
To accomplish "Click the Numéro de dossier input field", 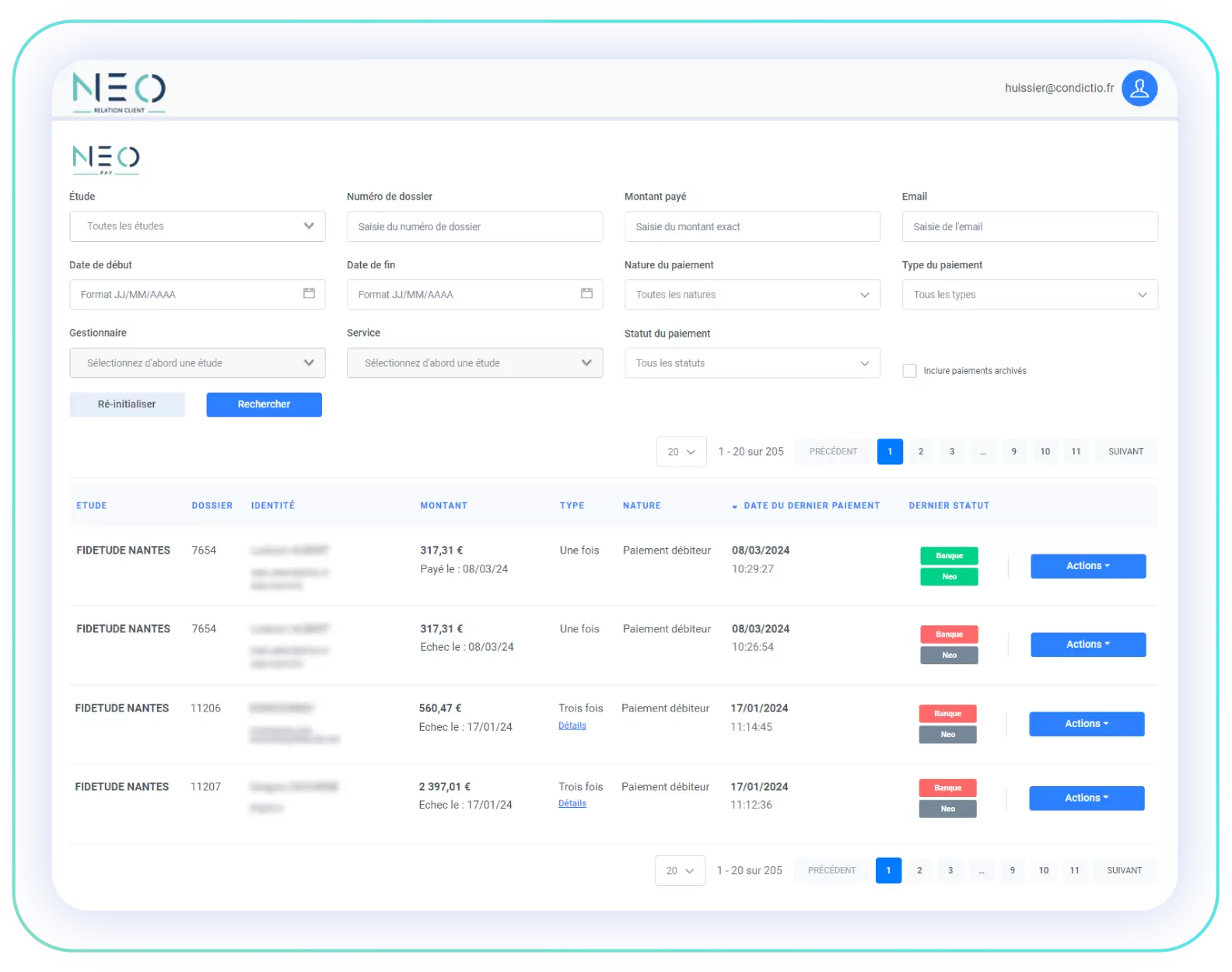I will tap(474, 227).
